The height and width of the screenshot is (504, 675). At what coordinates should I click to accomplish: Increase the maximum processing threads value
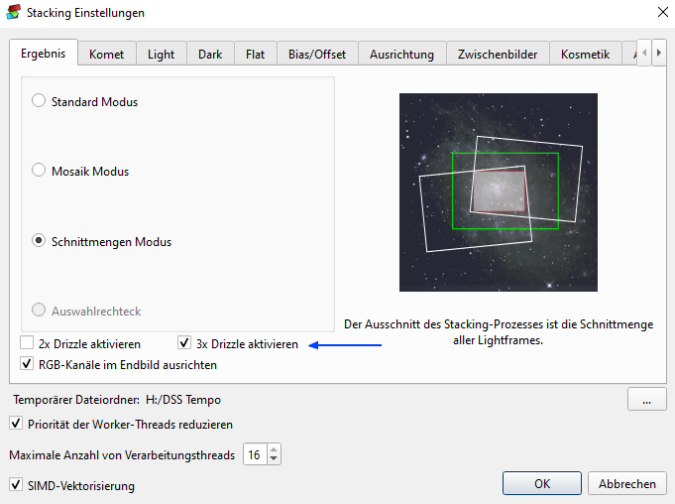coord(274,450)
